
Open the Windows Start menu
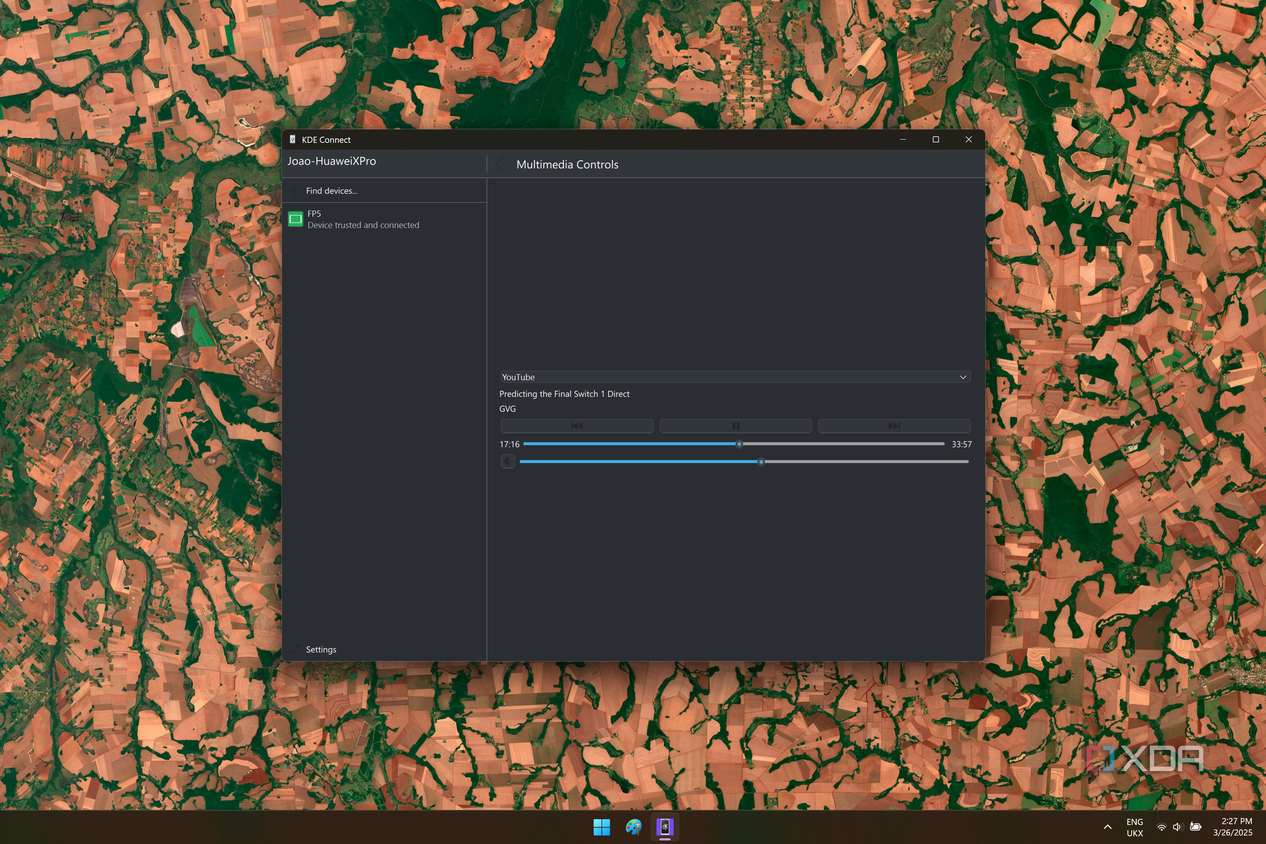click(601, 827)
